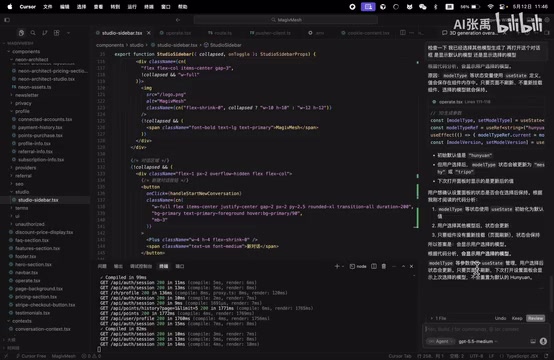
Task: Close the studio-sidebar.tsx tab
Action: point(149,33)
